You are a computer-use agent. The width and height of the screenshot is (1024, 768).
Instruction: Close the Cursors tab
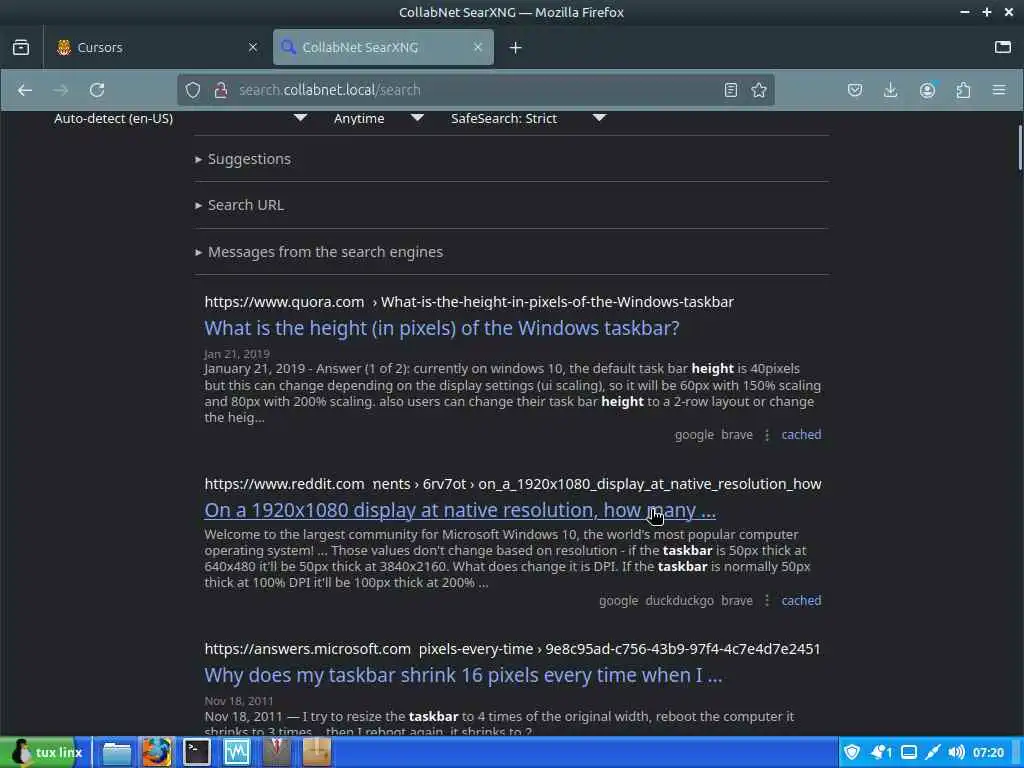point(253,48)
